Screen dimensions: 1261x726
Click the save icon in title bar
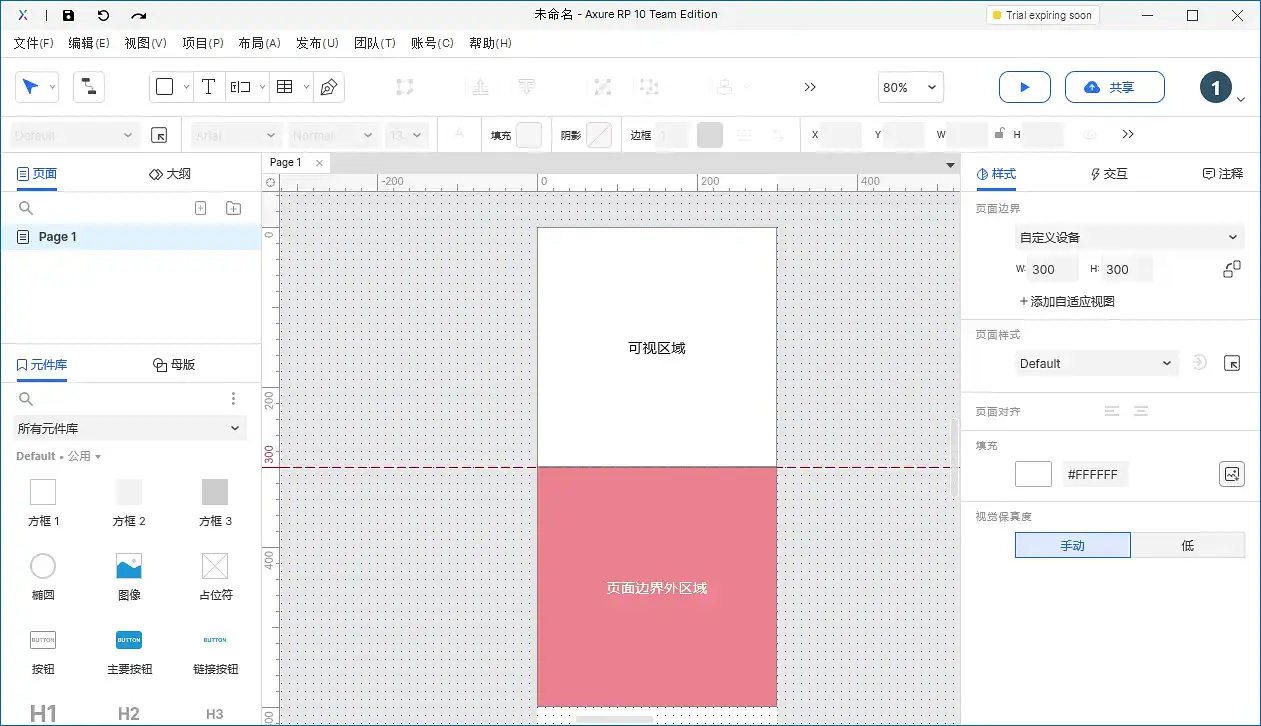pos(68,15)
